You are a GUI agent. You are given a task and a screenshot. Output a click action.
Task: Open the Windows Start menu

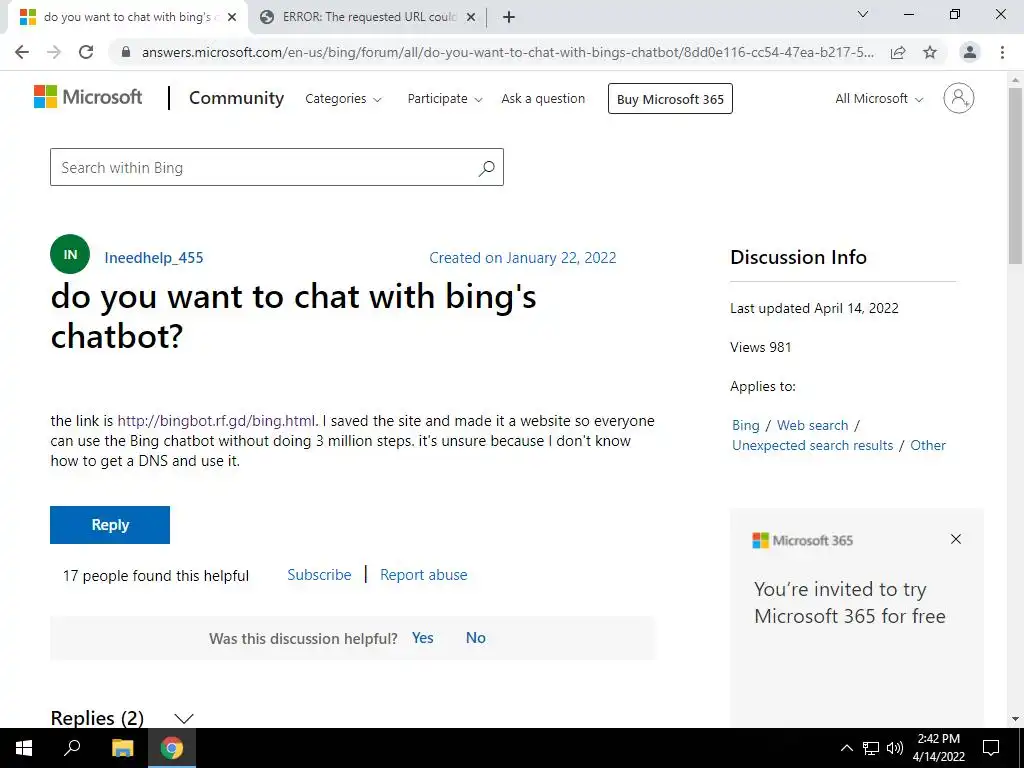(24, 748)
